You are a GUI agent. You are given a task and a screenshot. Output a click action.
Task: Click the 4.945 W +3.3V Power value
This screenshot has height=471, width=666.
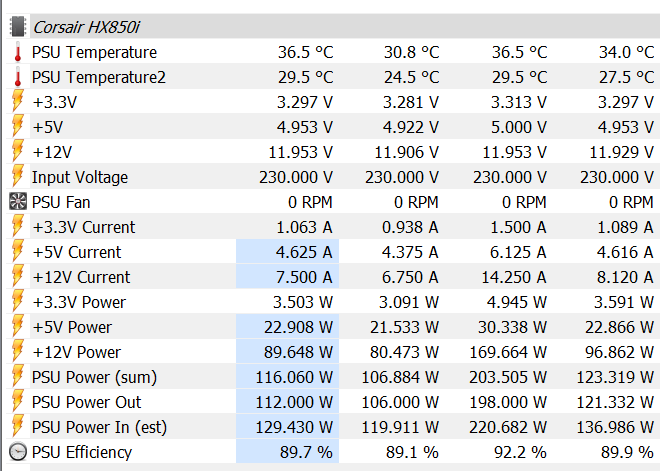(517, 302)
